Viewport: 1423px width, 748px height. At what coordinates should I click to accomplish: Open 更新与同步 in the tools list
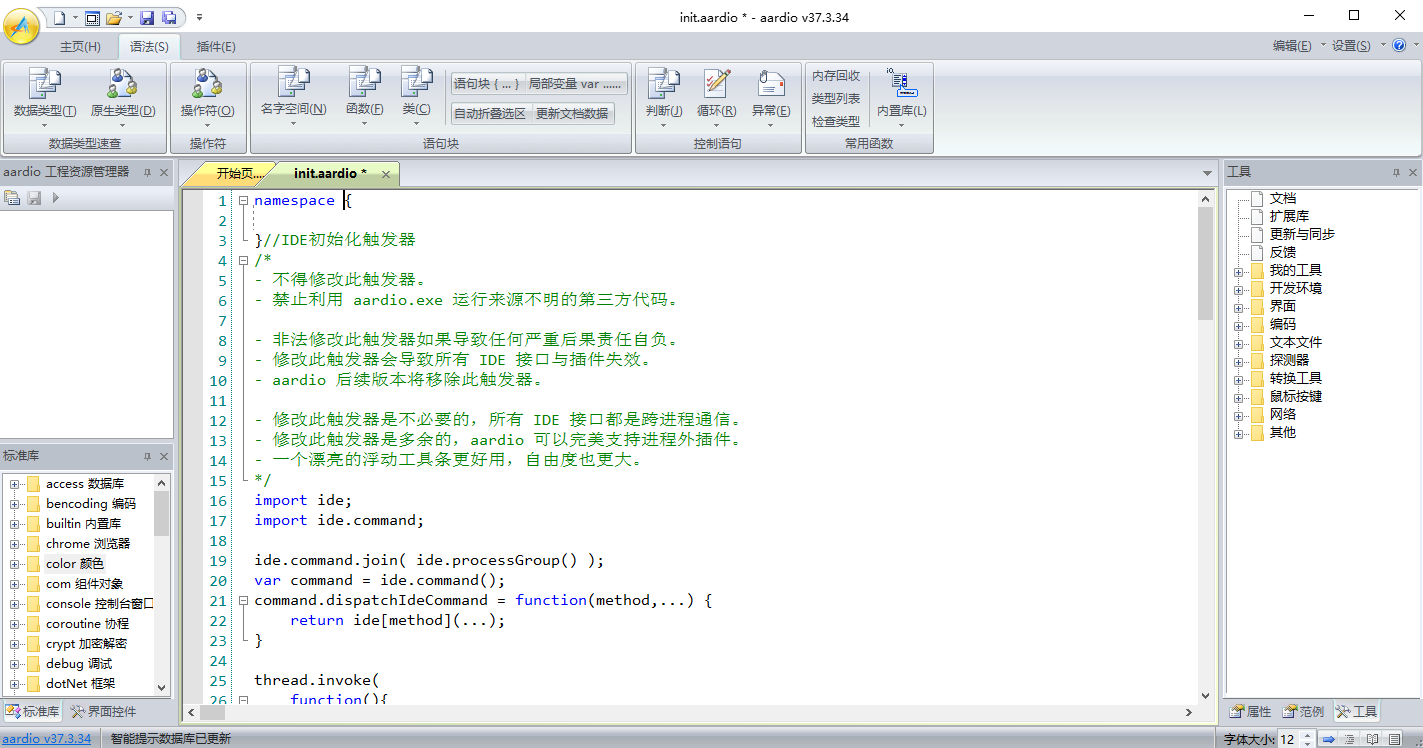(1302, 234)
